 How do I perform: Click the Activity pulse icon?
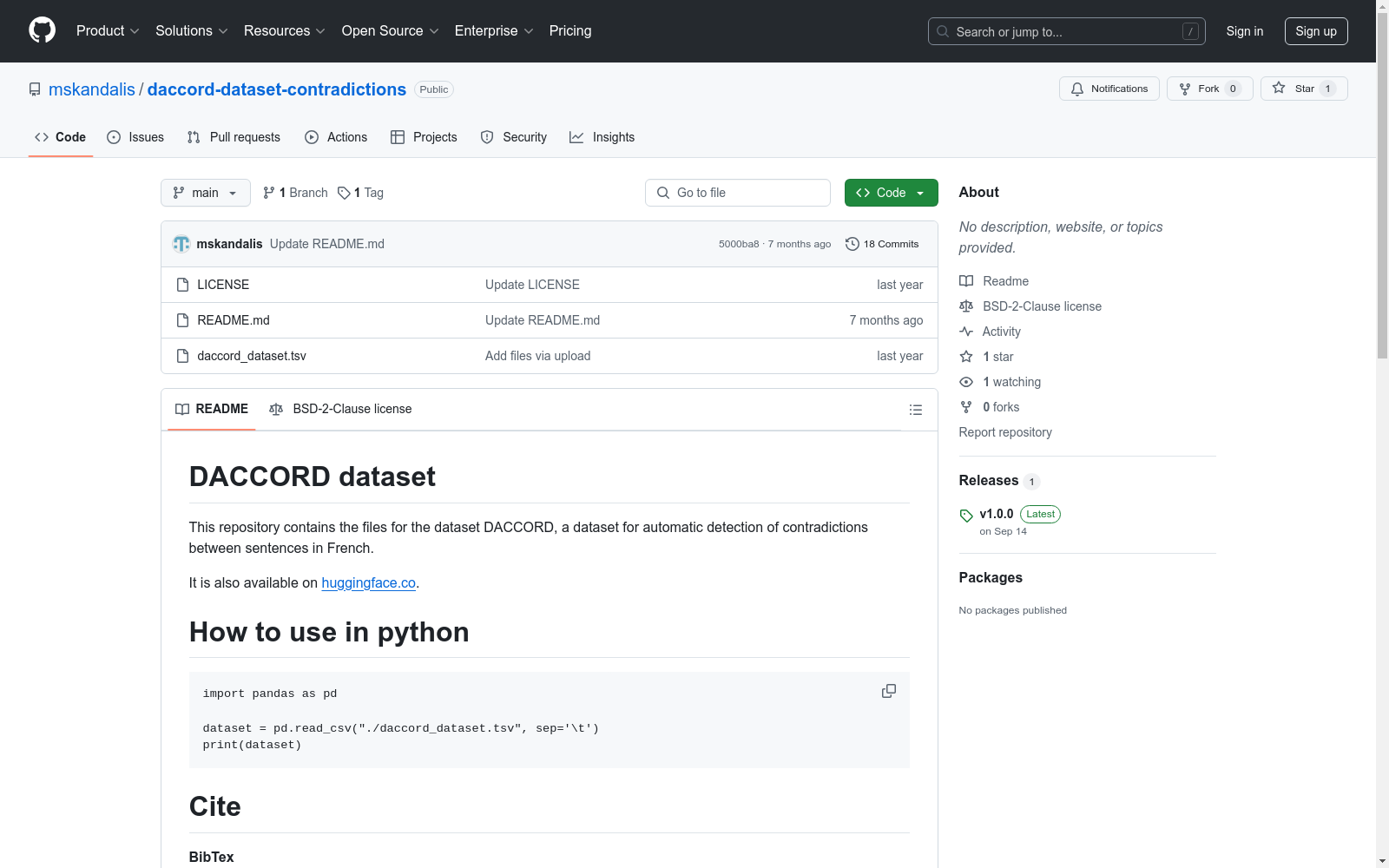point(966,332)
